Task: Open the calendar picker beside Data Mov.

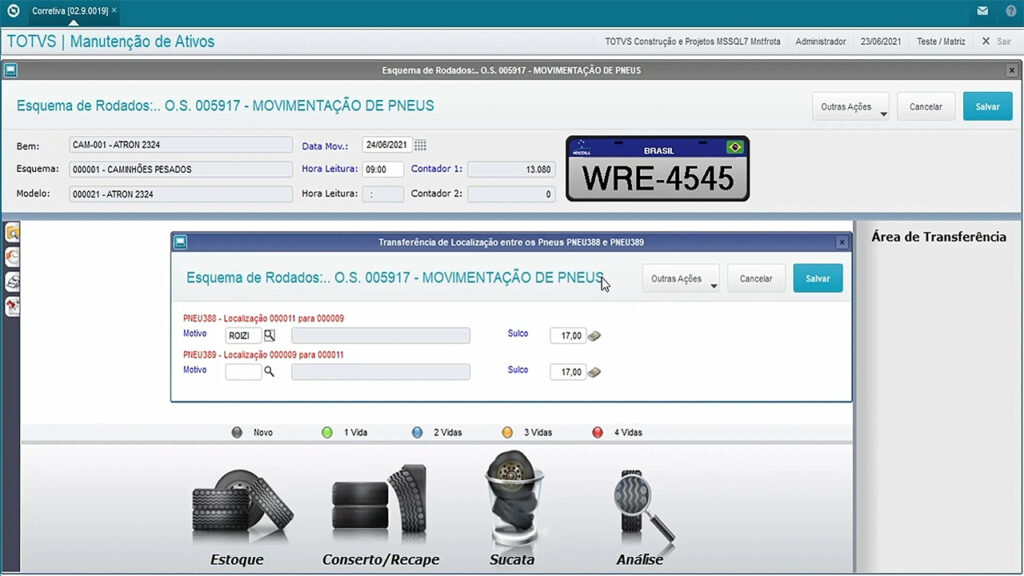Action: tap(420, 145)
